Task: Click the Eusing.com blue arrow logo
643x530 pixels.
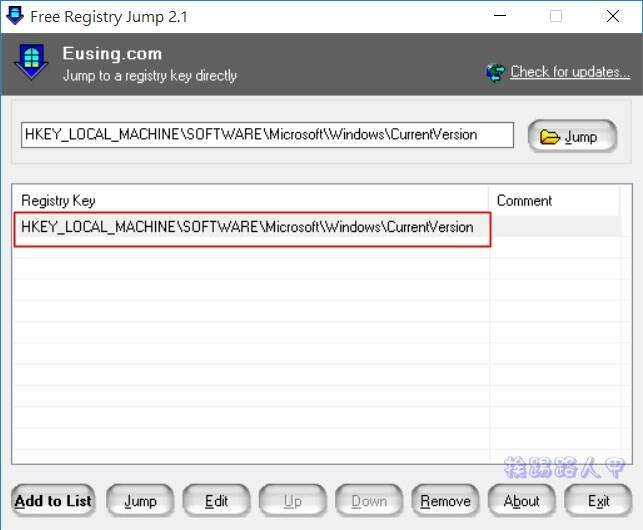Action: 31,62
